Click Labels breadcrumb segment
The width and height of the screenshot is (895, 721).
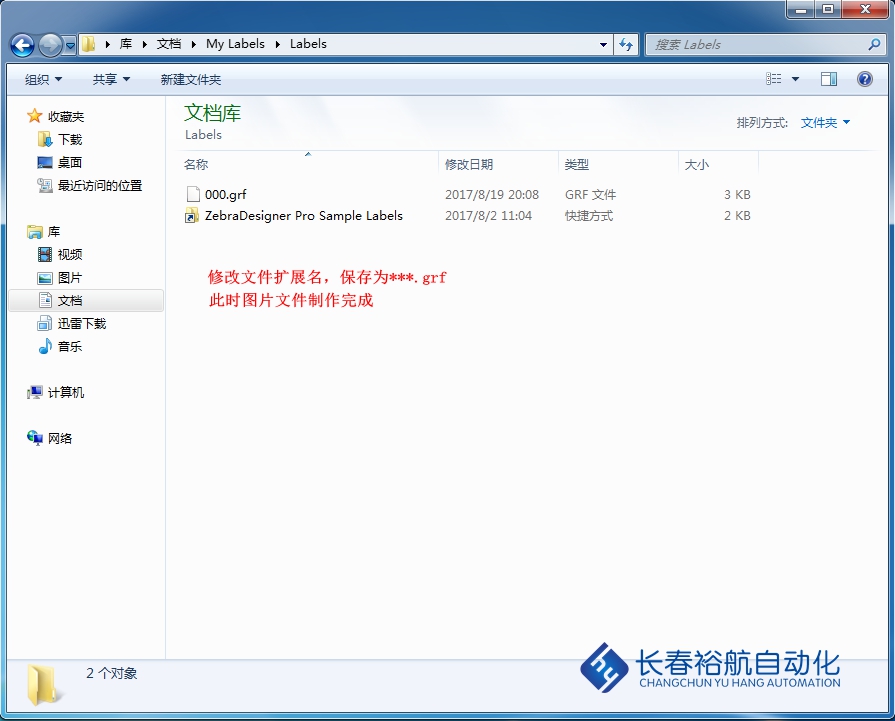(308, 44)
